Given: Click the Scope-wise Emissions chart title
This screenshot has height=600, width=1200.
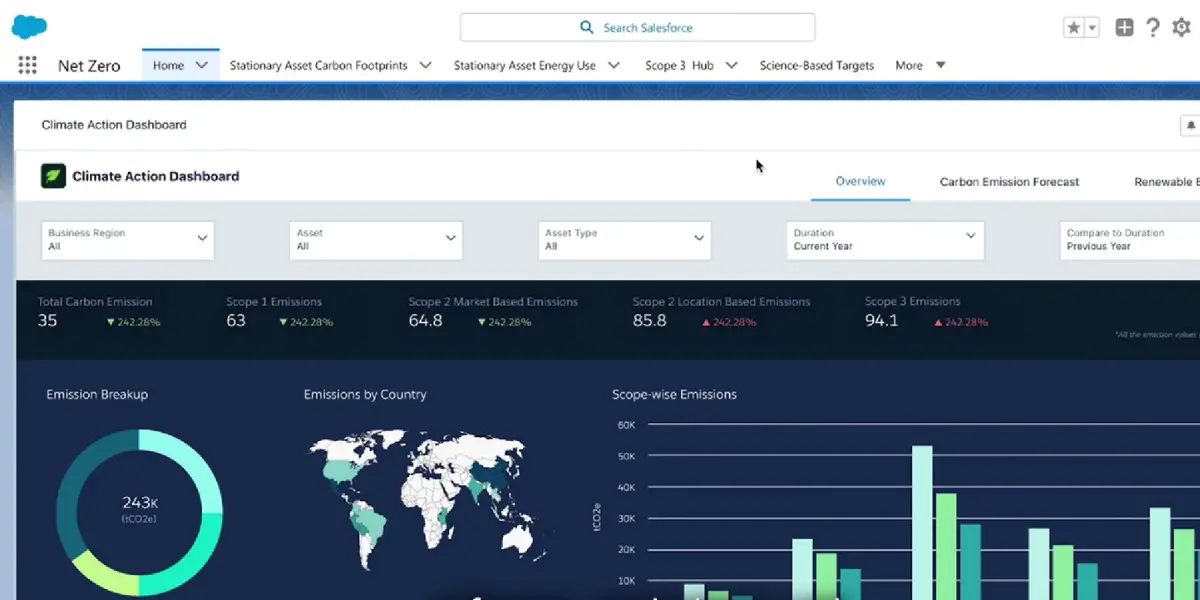Looking at the screenshot, I should tap(674, 394).
